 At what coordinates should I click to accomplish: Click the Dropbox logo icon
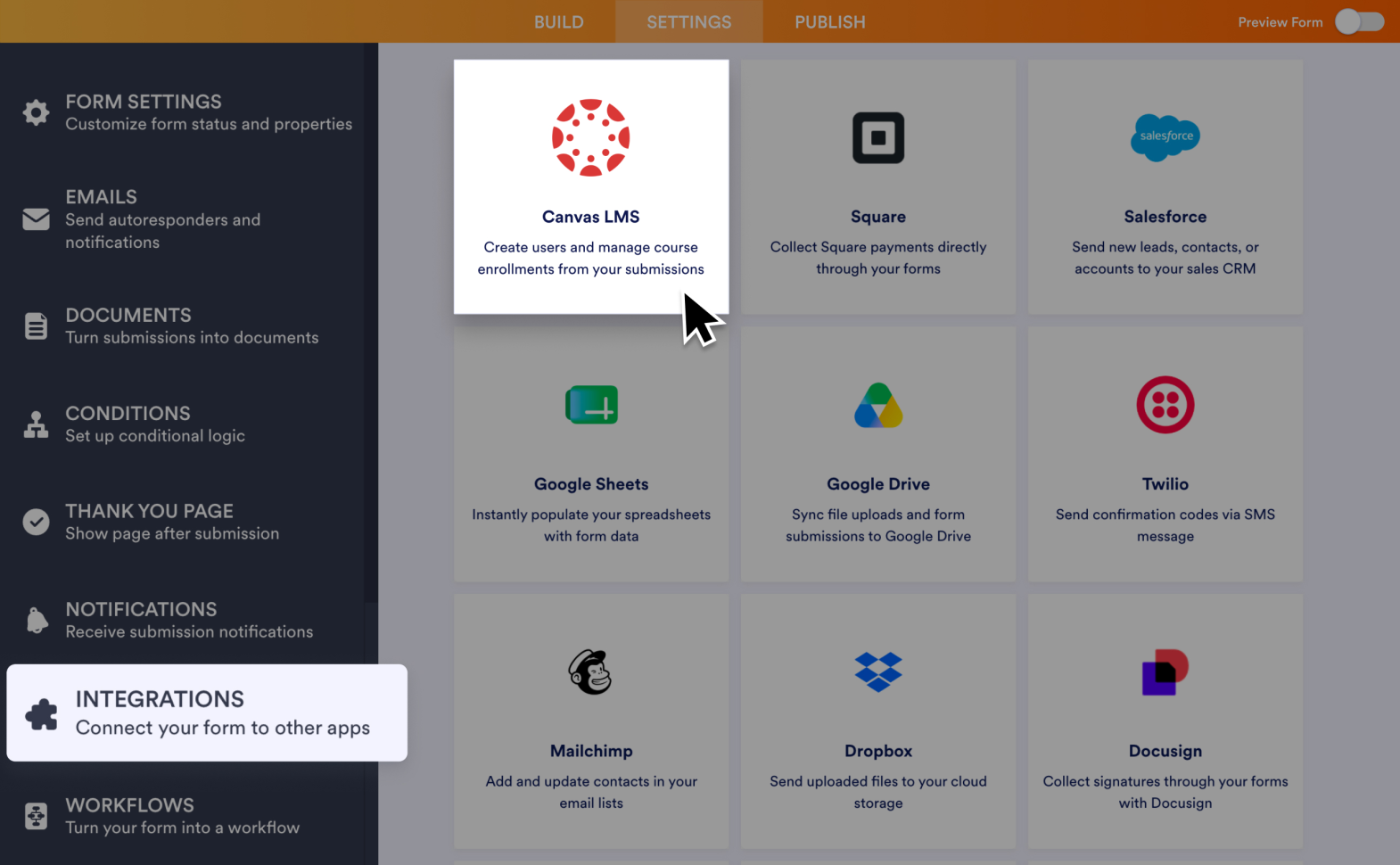878,671
